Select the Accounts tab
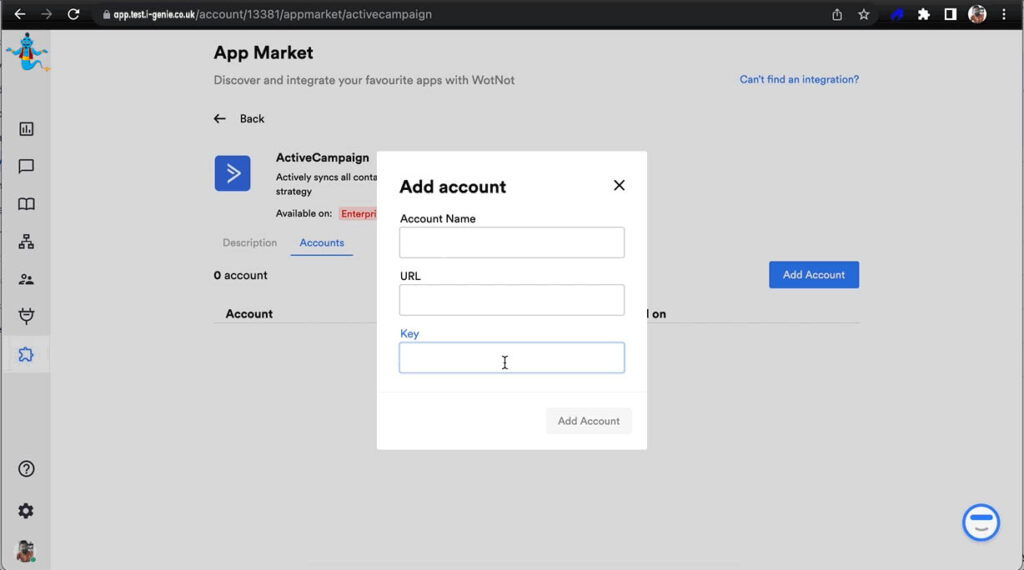Viewport: 1024px width, 570px height. 321,243
